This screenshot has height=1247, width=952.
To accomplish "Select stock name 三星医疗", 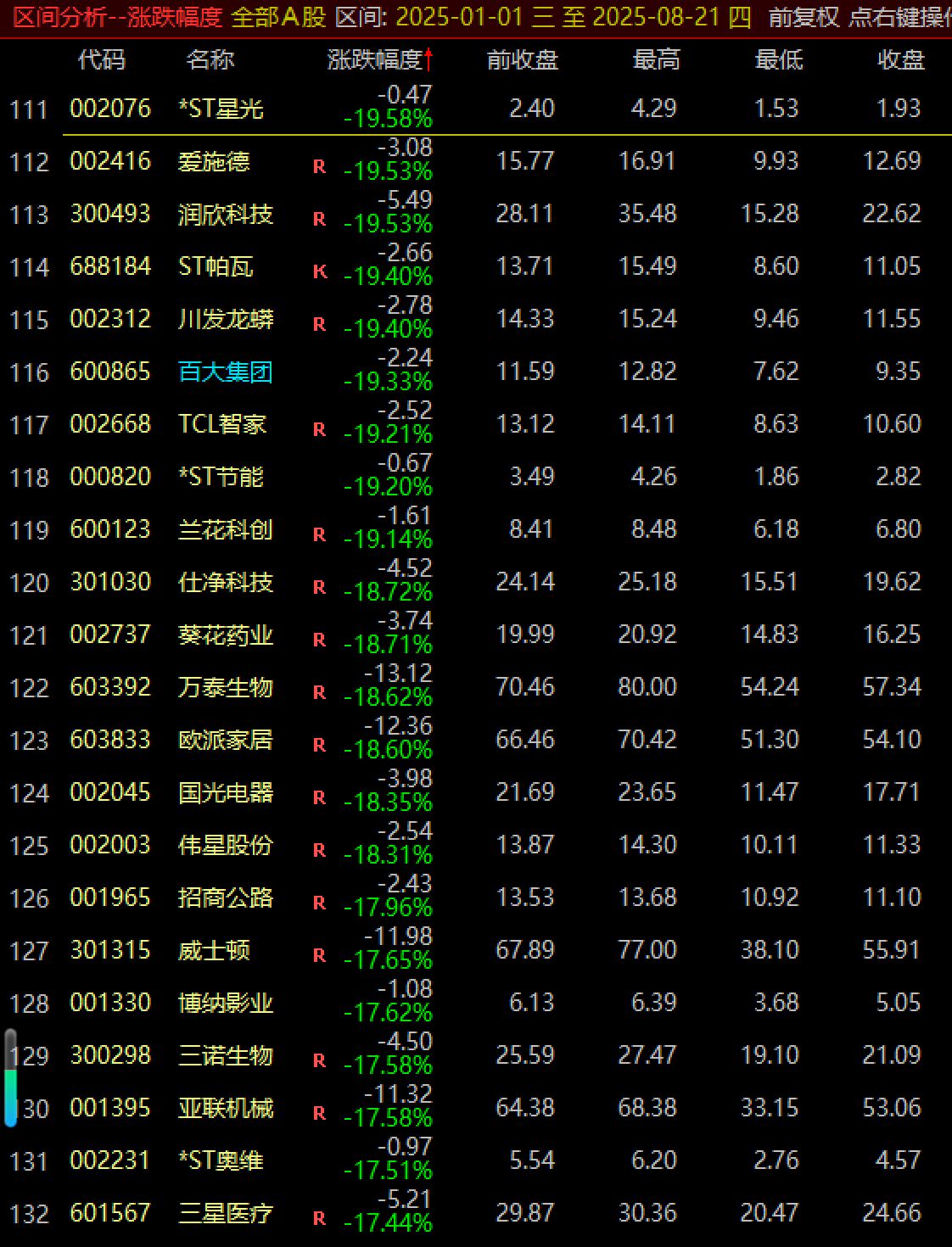I will click(226, 1213).
